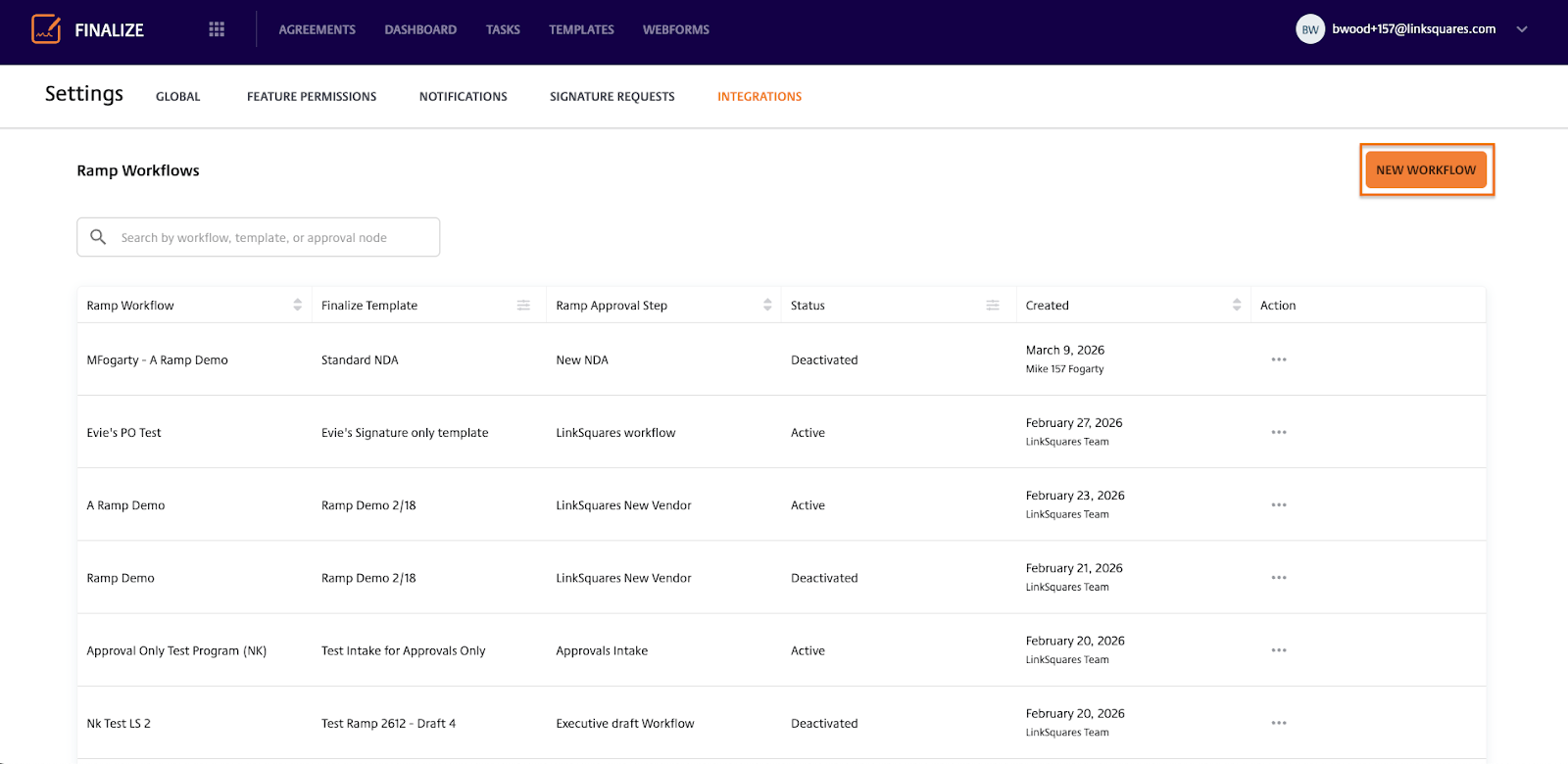
Task: Open the Status column filter menu
Action: pos(993,306)
